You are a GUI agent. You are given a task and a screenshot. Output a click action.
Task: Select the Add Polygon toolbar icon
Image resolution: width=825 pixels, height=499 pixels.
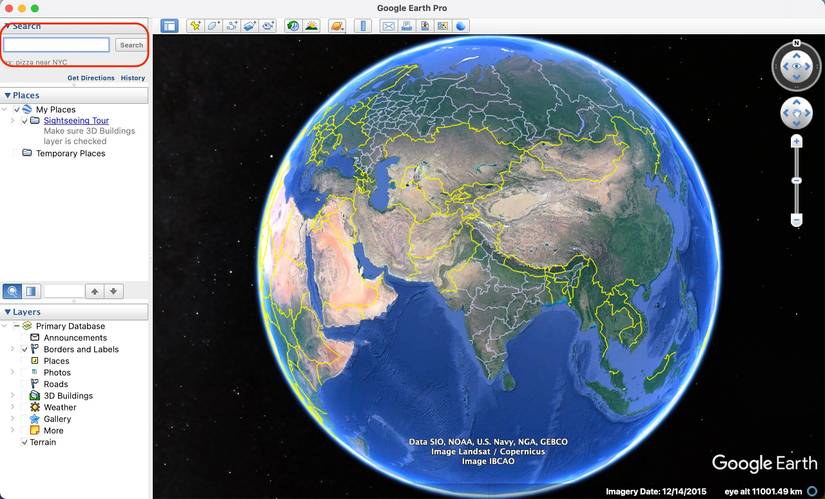(x=213, y=25)
